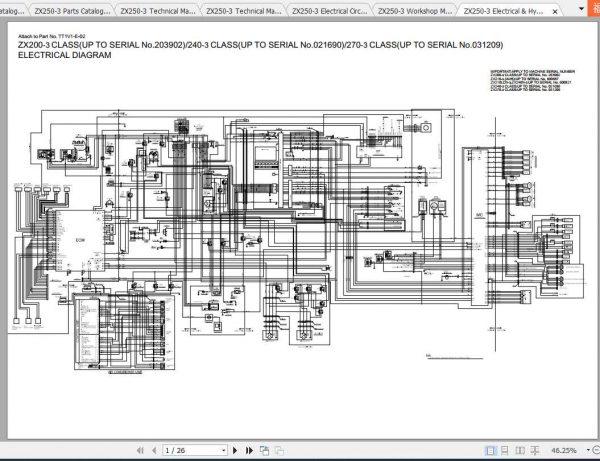Image resolution: width=600 pixels, height=461 pixels.
Task: Click the zoom out minus button
Action: tap(596, 450)
